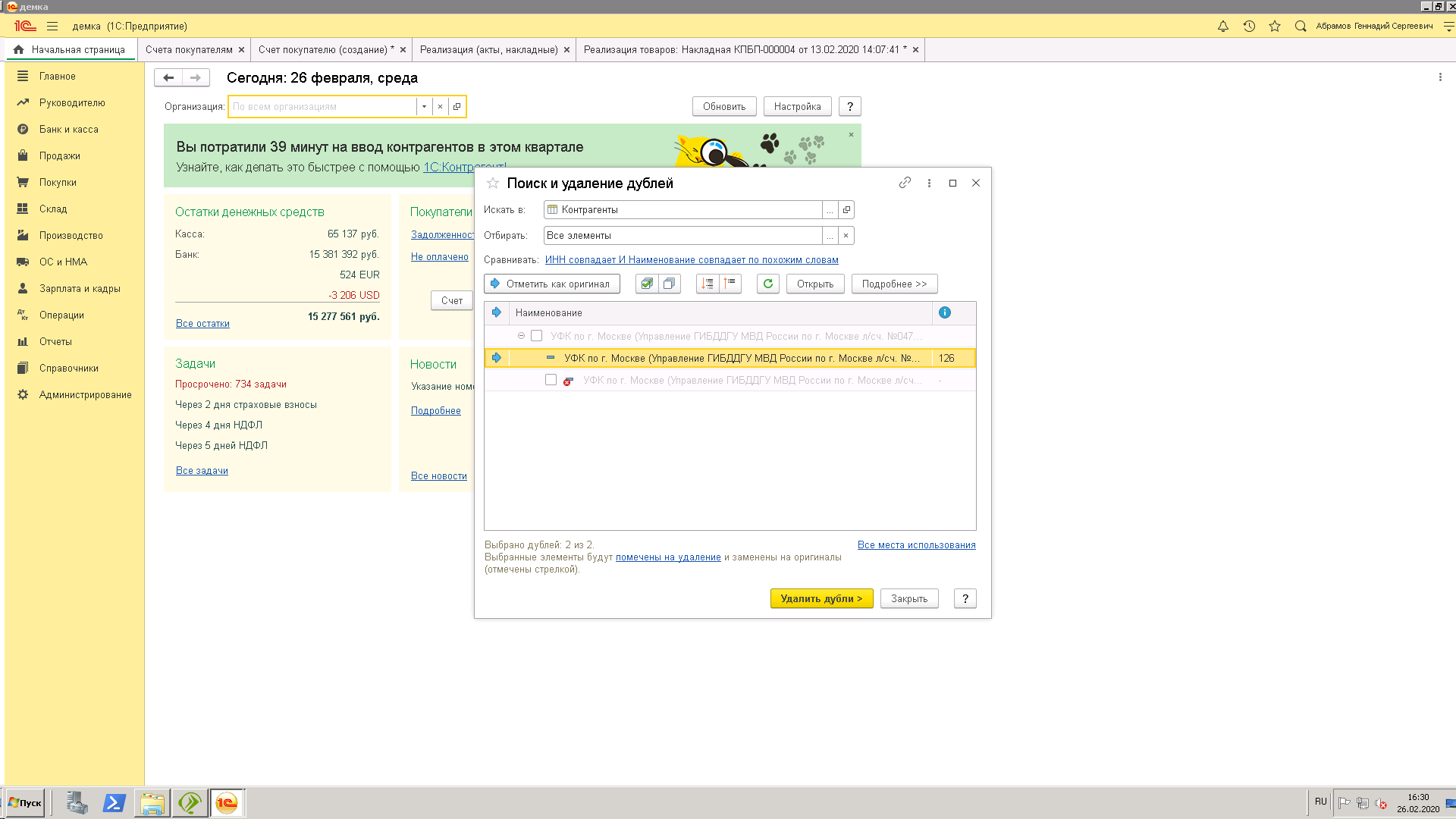Open Все задачи link
Screen dimensions: 1456x819
202,471
